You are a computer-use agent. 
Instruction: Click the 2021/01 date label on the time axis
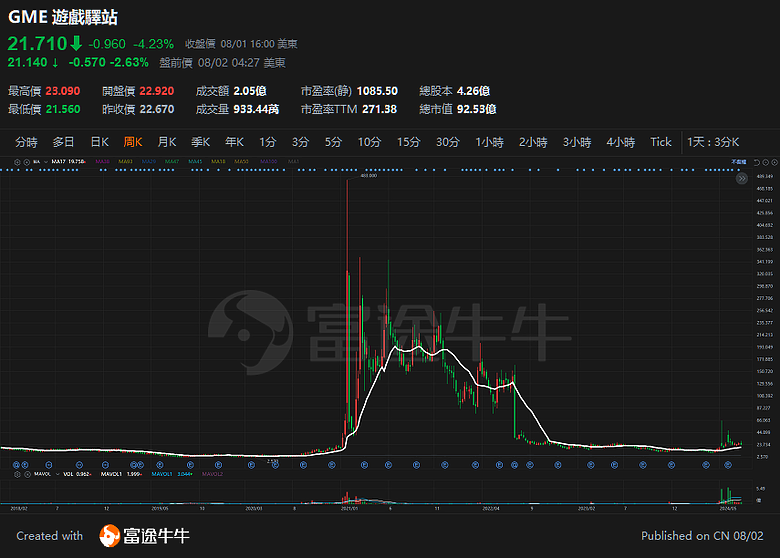(349, 508)
